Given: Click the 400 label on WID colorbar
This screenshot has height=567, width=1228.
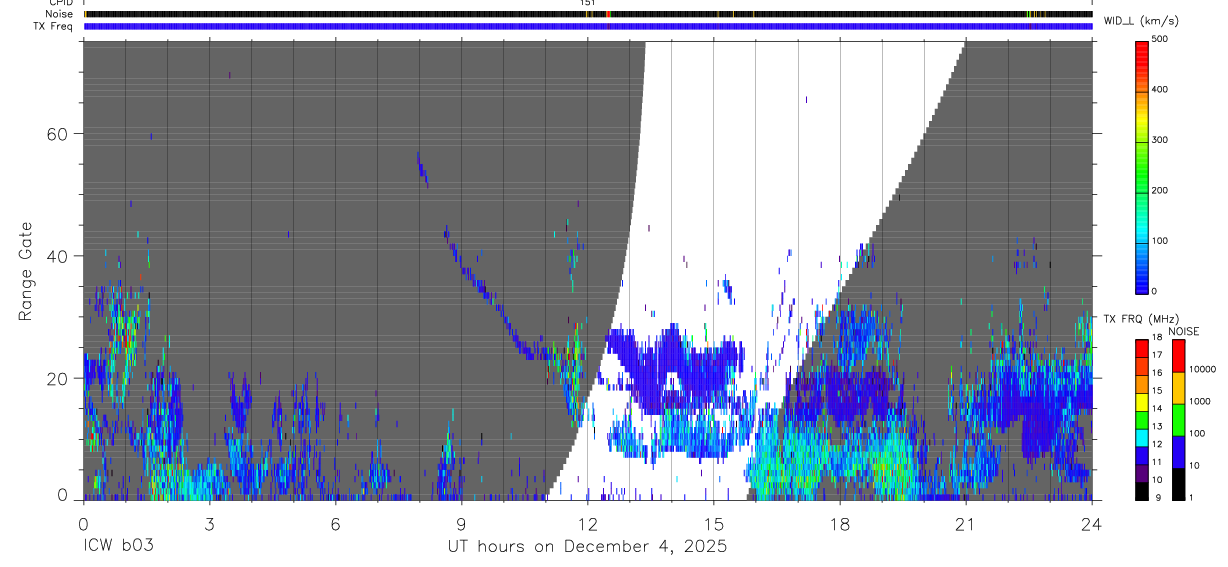Looking at the screenshot, I should coord(1159,89).
